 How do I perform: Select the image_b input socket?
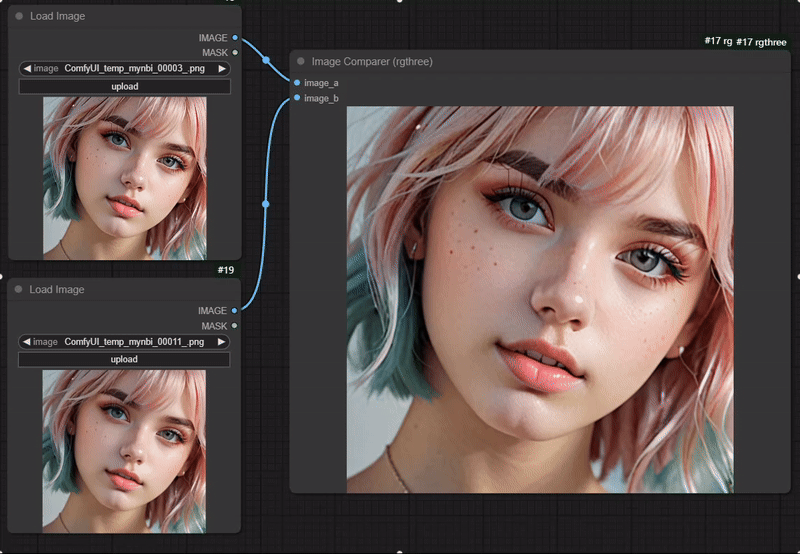point(297,98)
